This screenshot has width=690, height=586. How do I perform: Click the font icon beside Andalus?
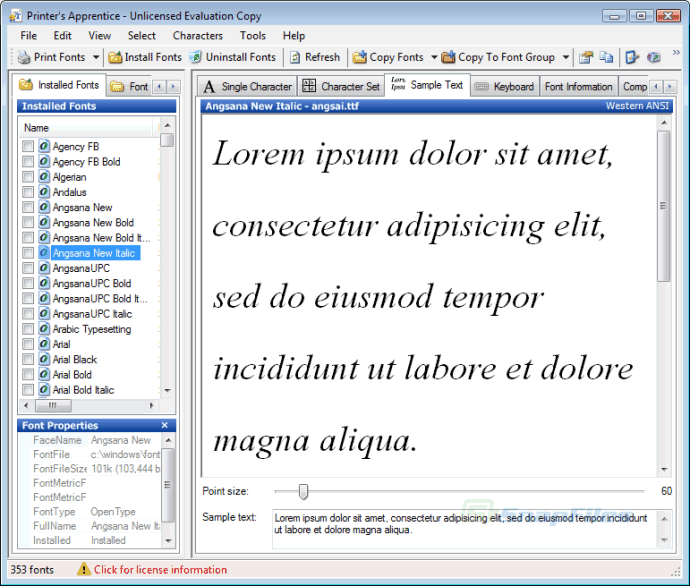pos(44,192)
